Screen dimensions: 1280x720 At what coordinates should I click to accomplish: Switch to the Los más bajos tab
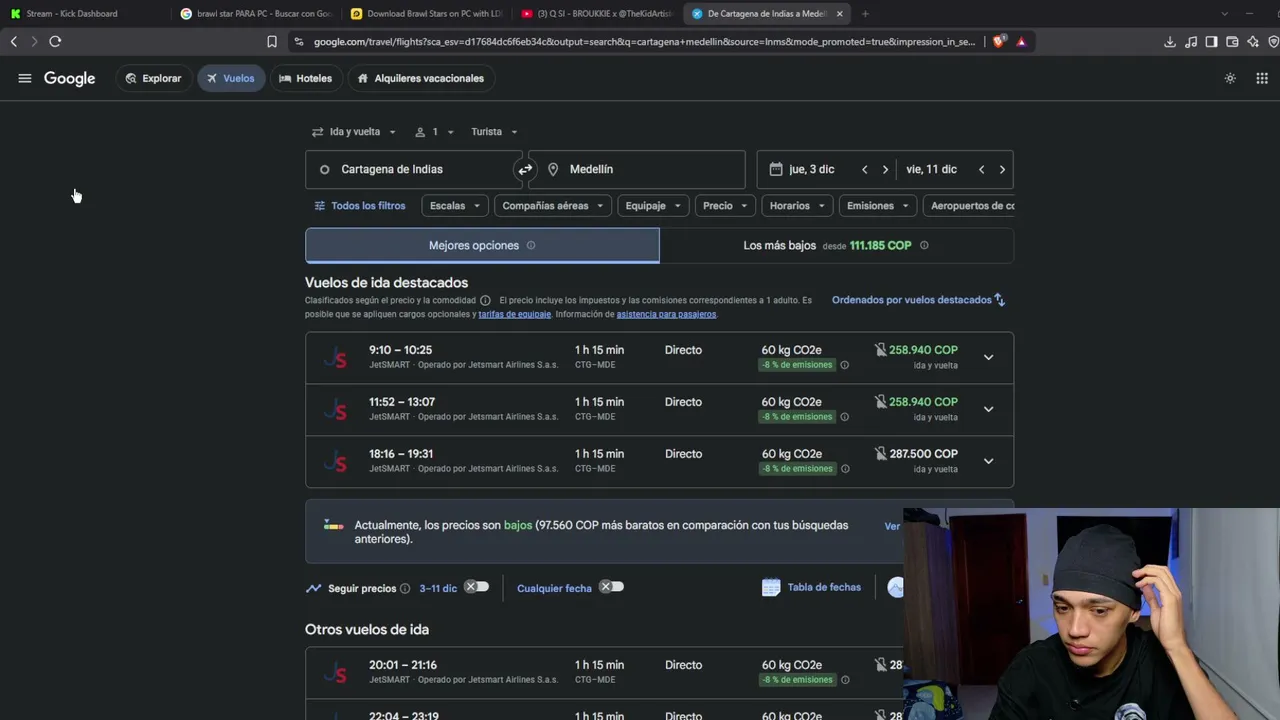(836, 245)
